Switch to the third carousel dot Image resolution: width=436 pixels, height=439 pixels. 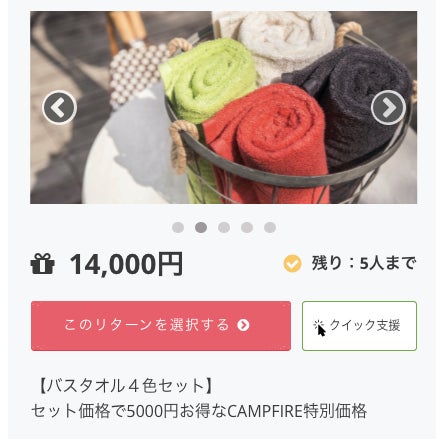point(224,228)
